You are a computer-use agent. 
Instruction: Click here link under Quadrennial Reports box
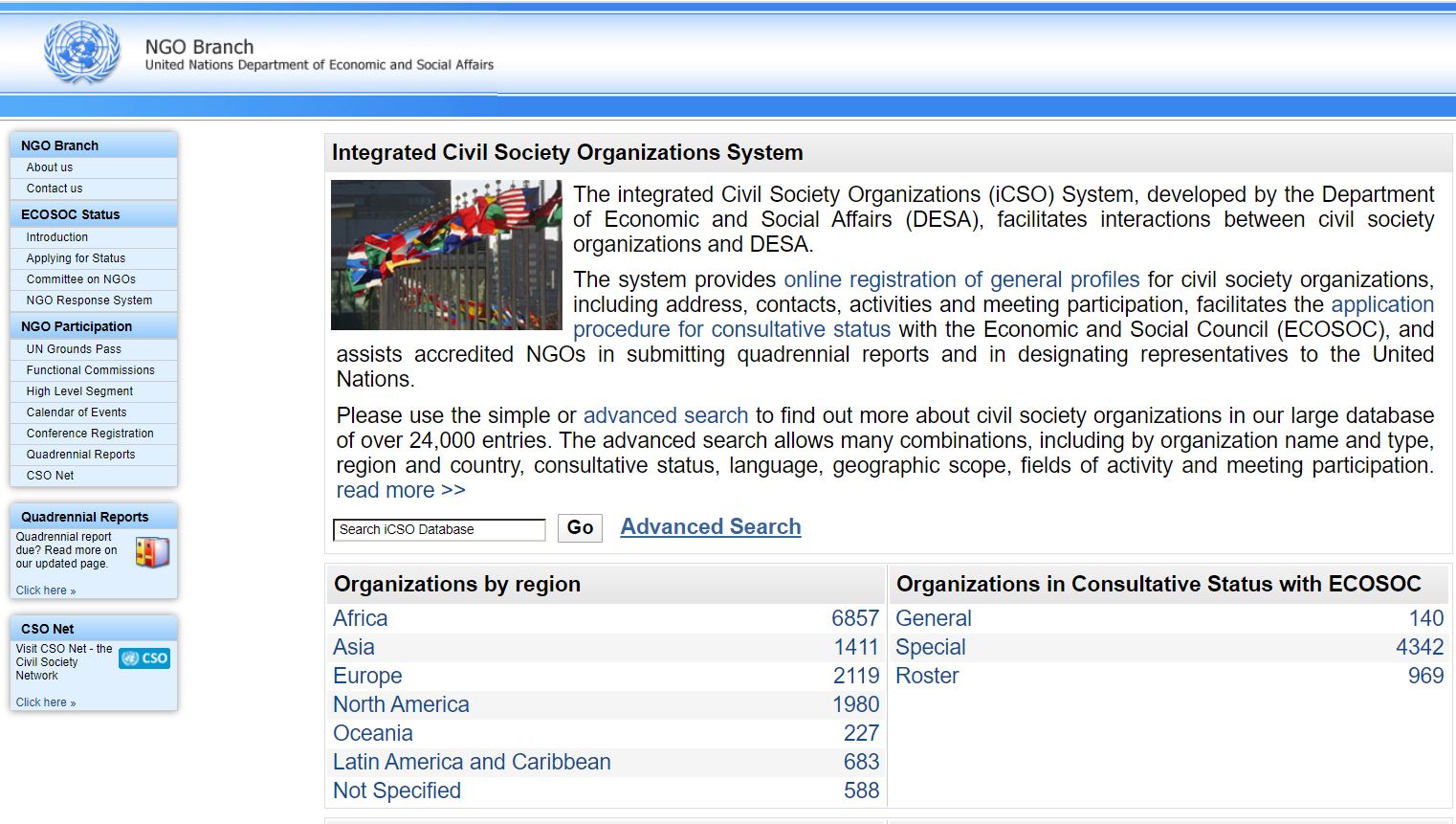coord(45,590)
